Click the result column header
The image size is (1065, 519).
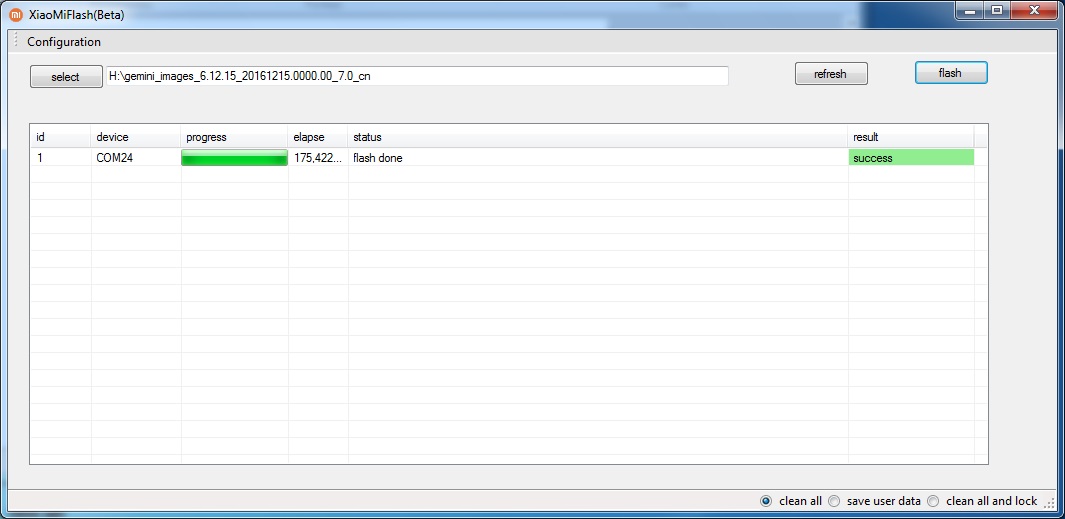[x=911, y=137]
